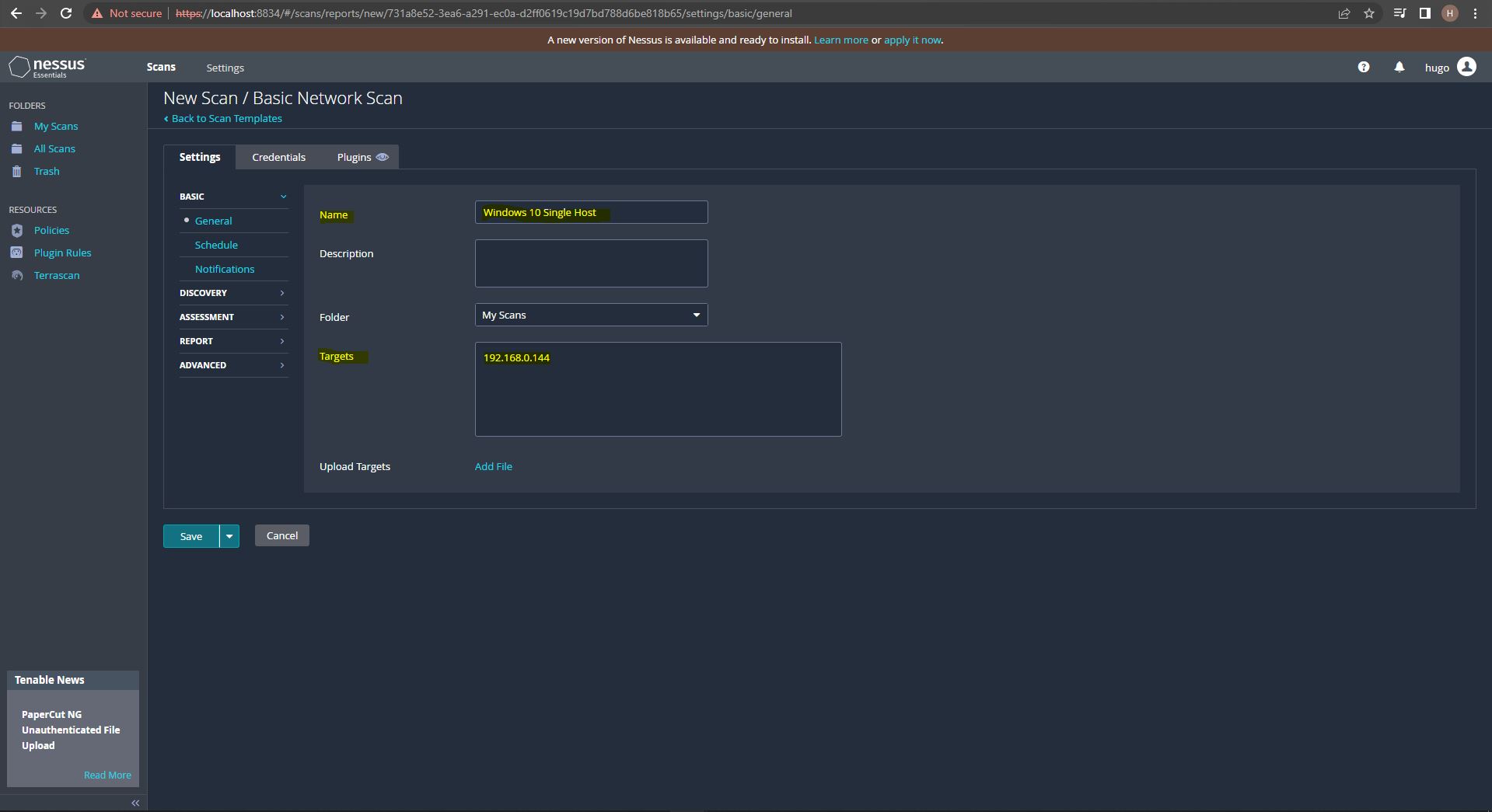Switch to the Credentials tab
This screenshot has height=812, width=1492.
click(x=278, y=157)
